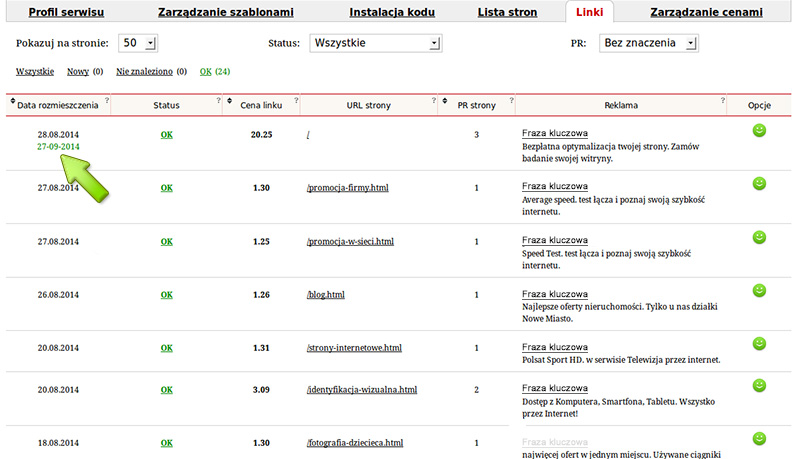The image size is (800, 459).
Task: Click the green smiley icon for /promocja-firmy.html row
Action: coord(759,184)
